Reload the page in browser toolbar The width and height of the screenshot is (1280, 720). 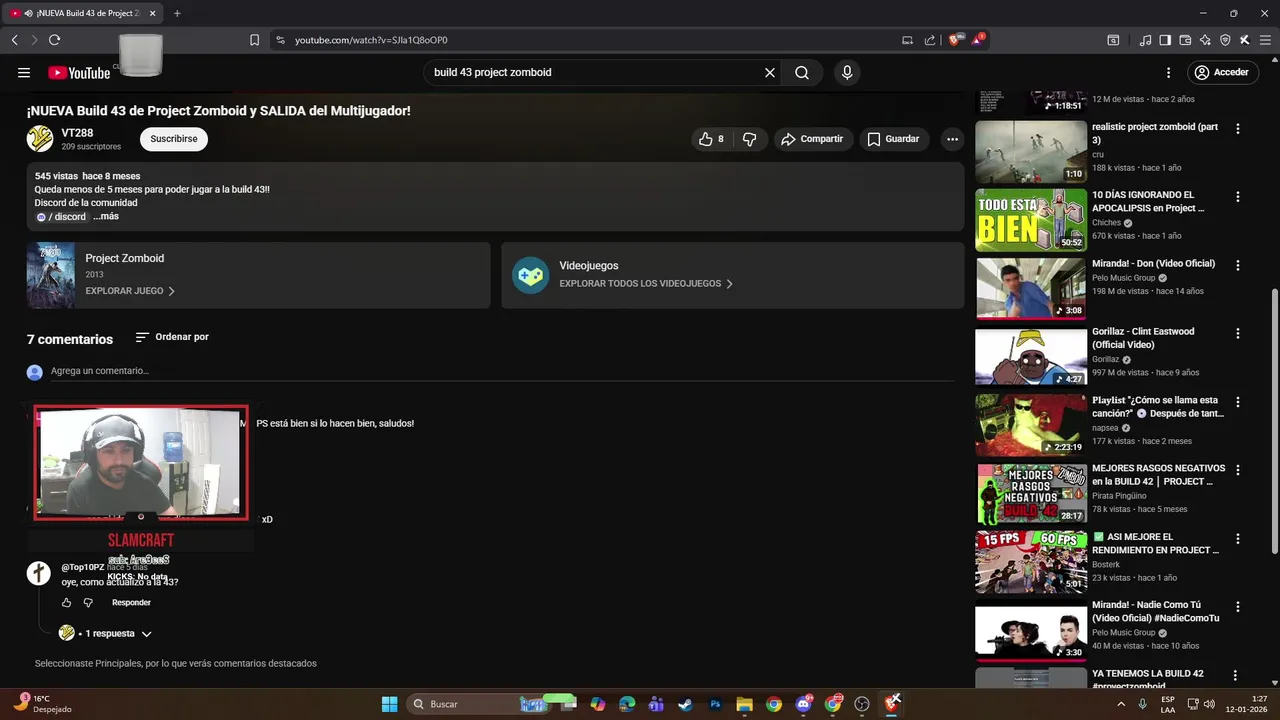(54, 40)
